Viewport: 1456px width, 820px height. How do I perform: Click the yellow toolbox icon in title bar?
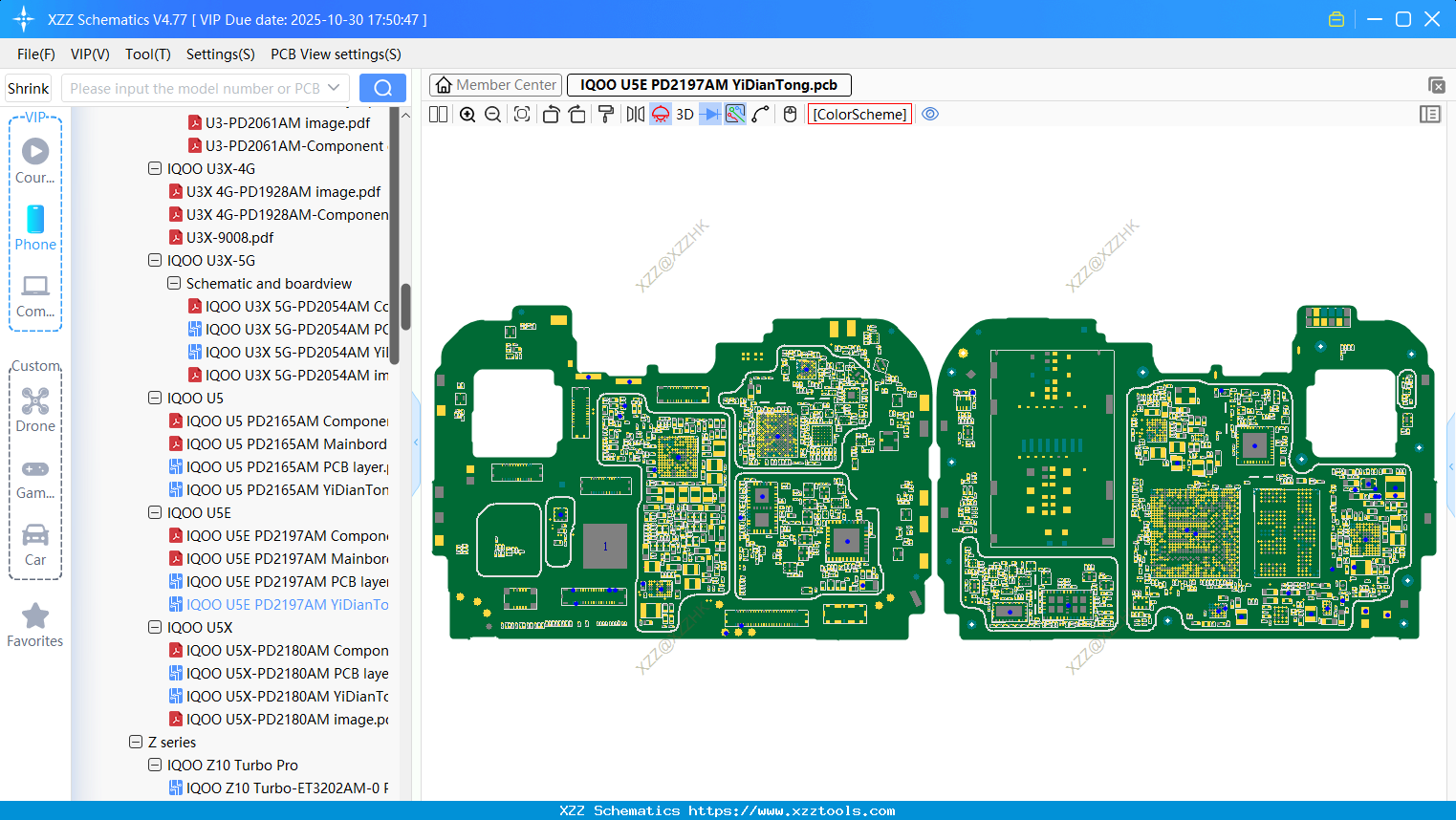pyautogui.click(x=1336, y=19)
